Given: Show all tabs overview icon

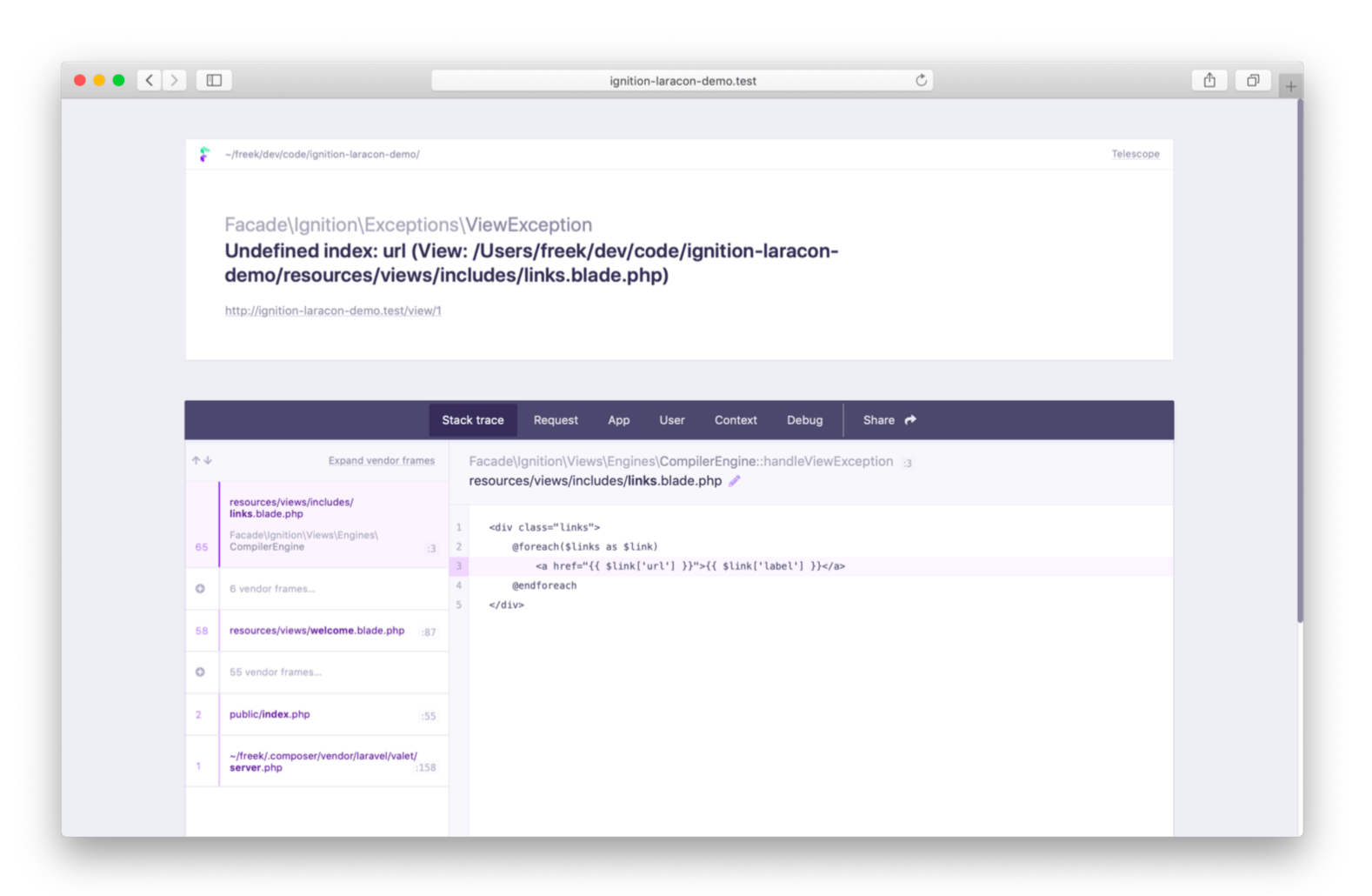Looking at the screenshot, I should point(1253,80).
